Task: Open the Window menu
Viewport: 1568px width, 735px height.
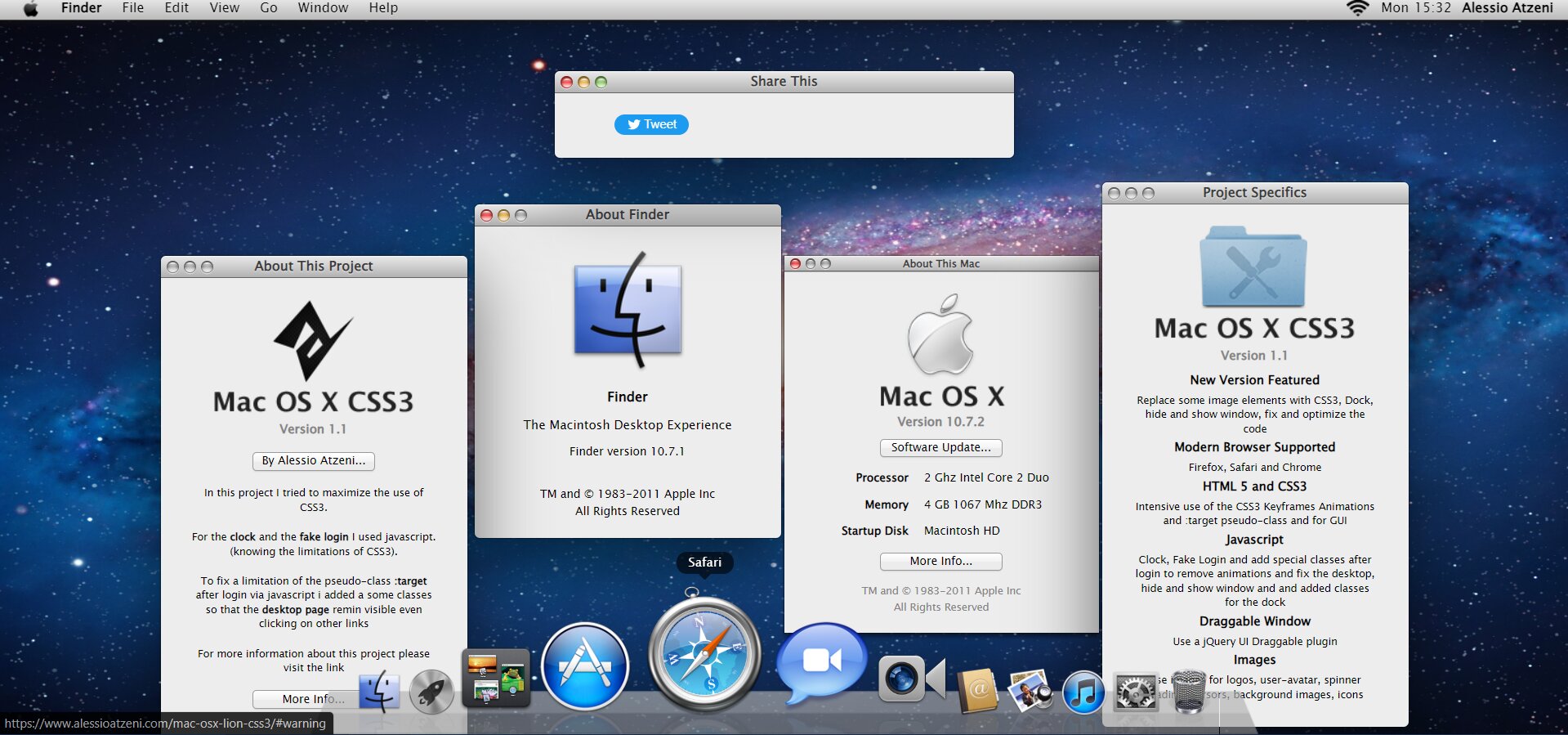Action: pos(323,8)
